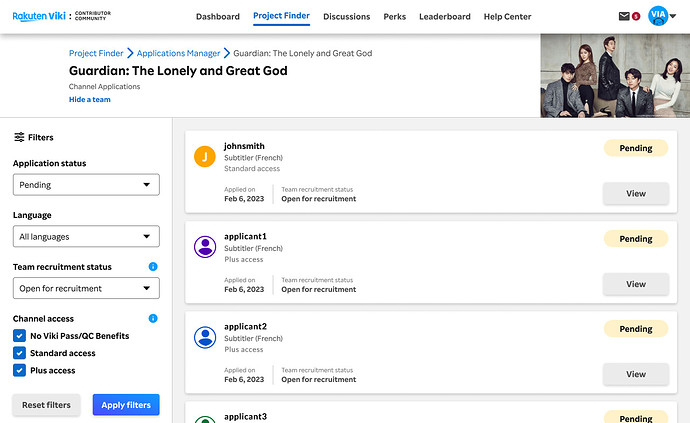The image size is (690, 423).
Task: Click applicant3's Pending status badge
Action: point(636,418)
